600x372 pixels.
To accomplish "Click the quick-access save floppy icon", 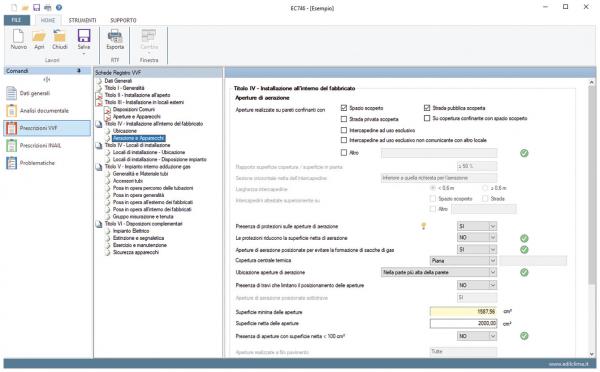I will [36, 7].
